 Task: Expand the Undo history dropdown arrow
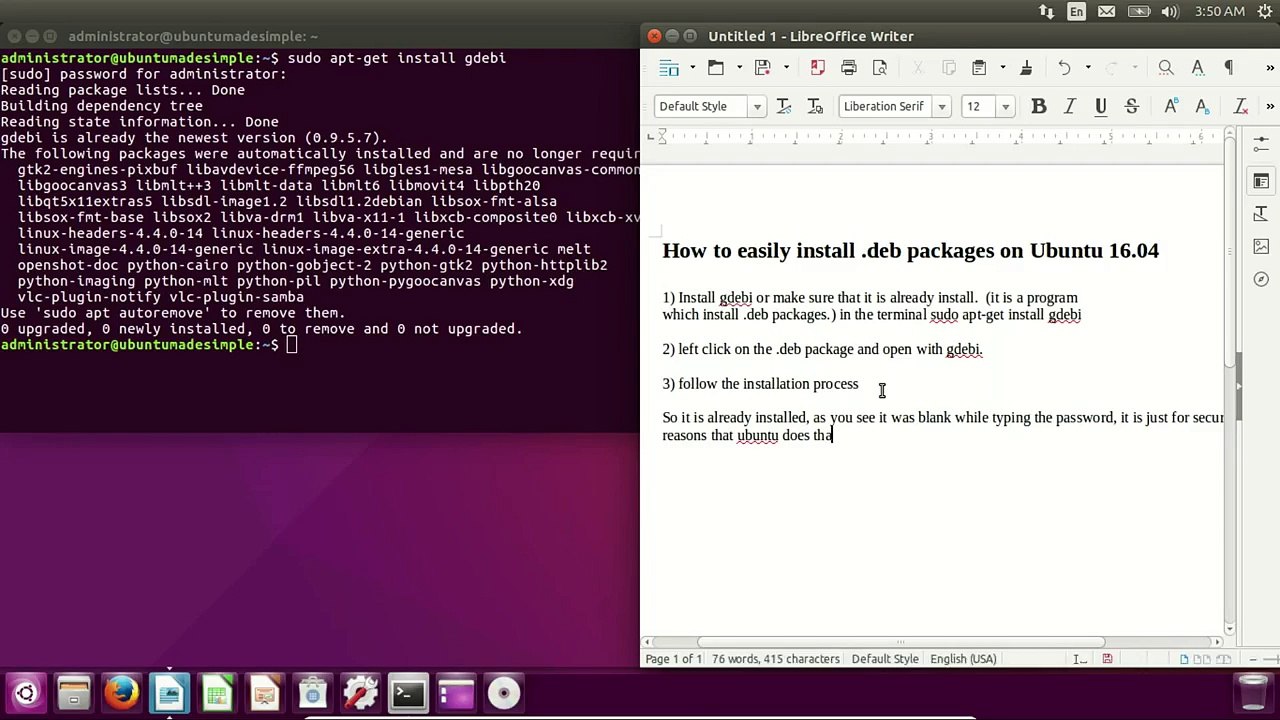click(x=1088, y=68)
